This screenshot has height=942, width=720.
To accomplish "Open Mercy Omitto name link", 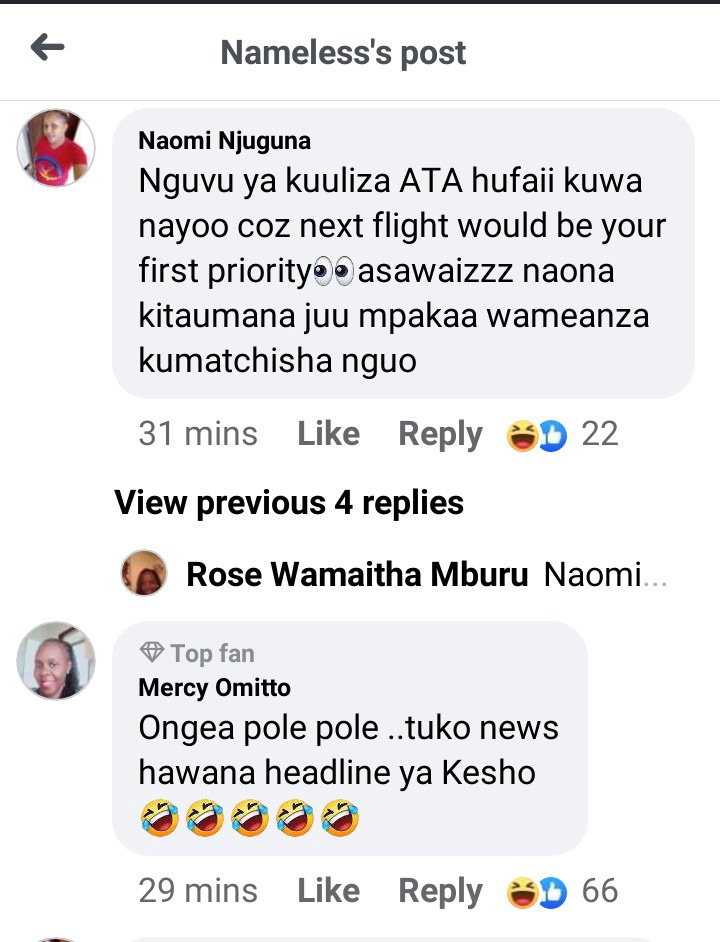I will click(215, 688).
